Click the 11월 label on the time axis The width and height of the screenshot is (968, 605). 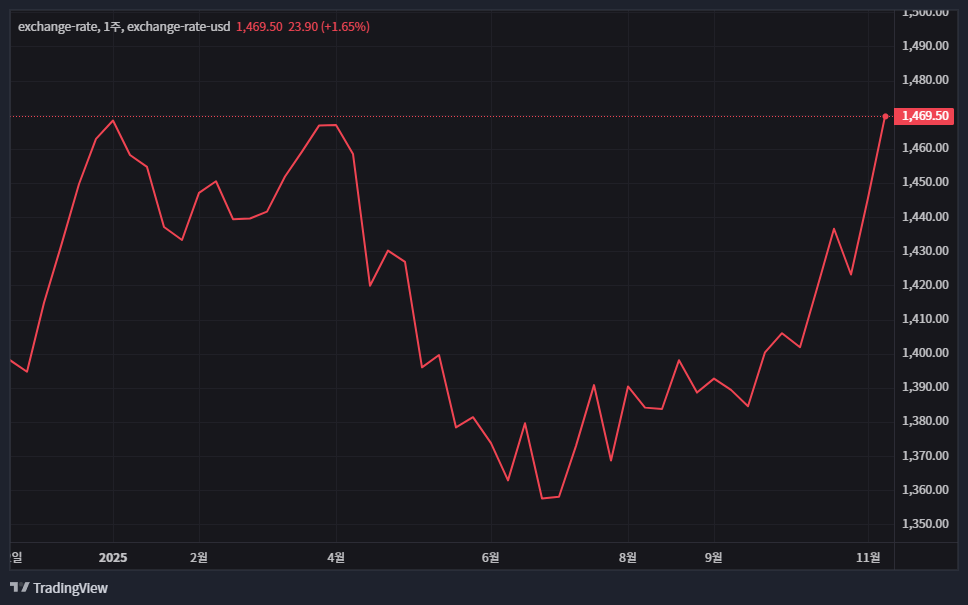point(869,557)
